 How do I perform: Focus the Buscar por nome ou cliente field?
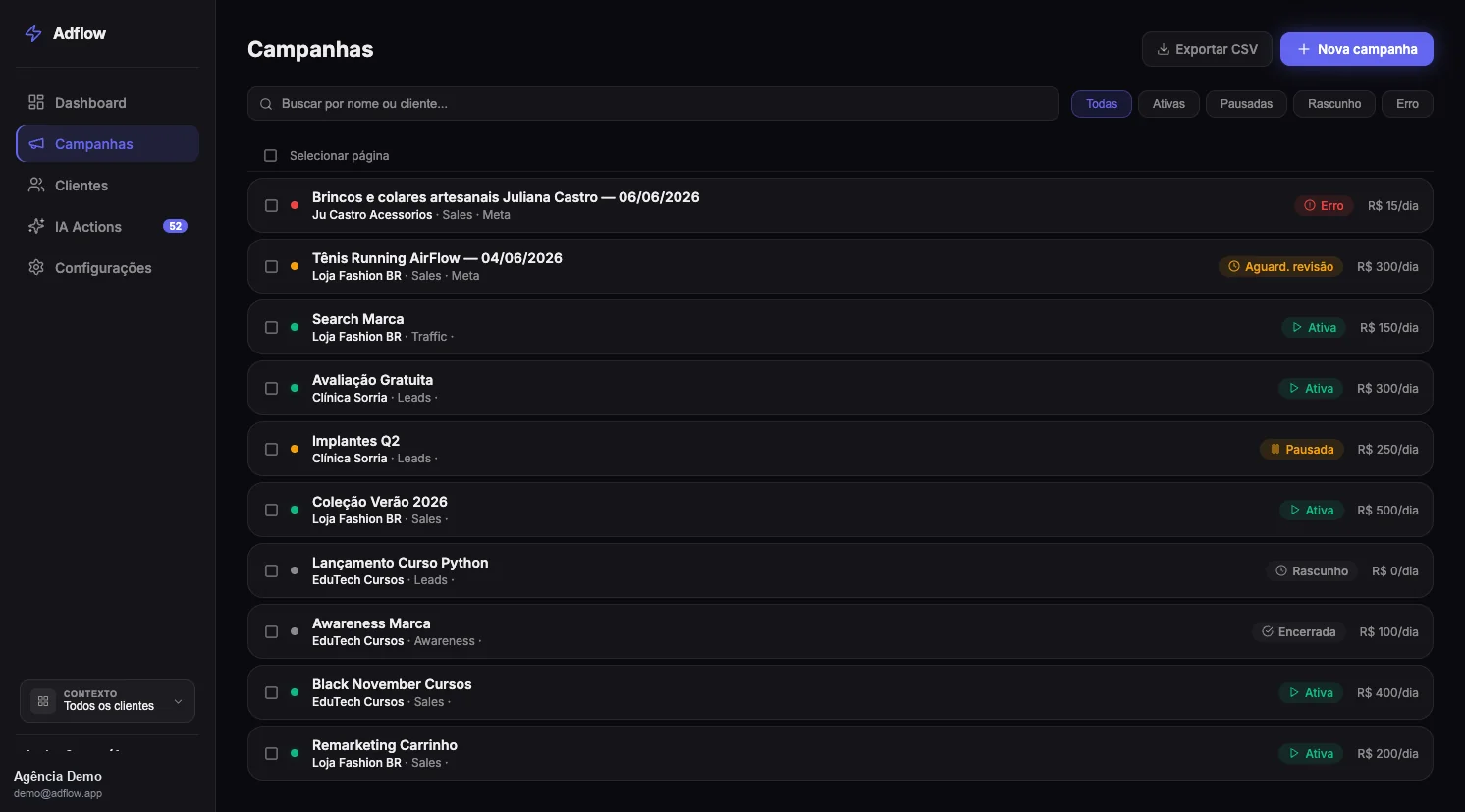click(x=653, y=104)
